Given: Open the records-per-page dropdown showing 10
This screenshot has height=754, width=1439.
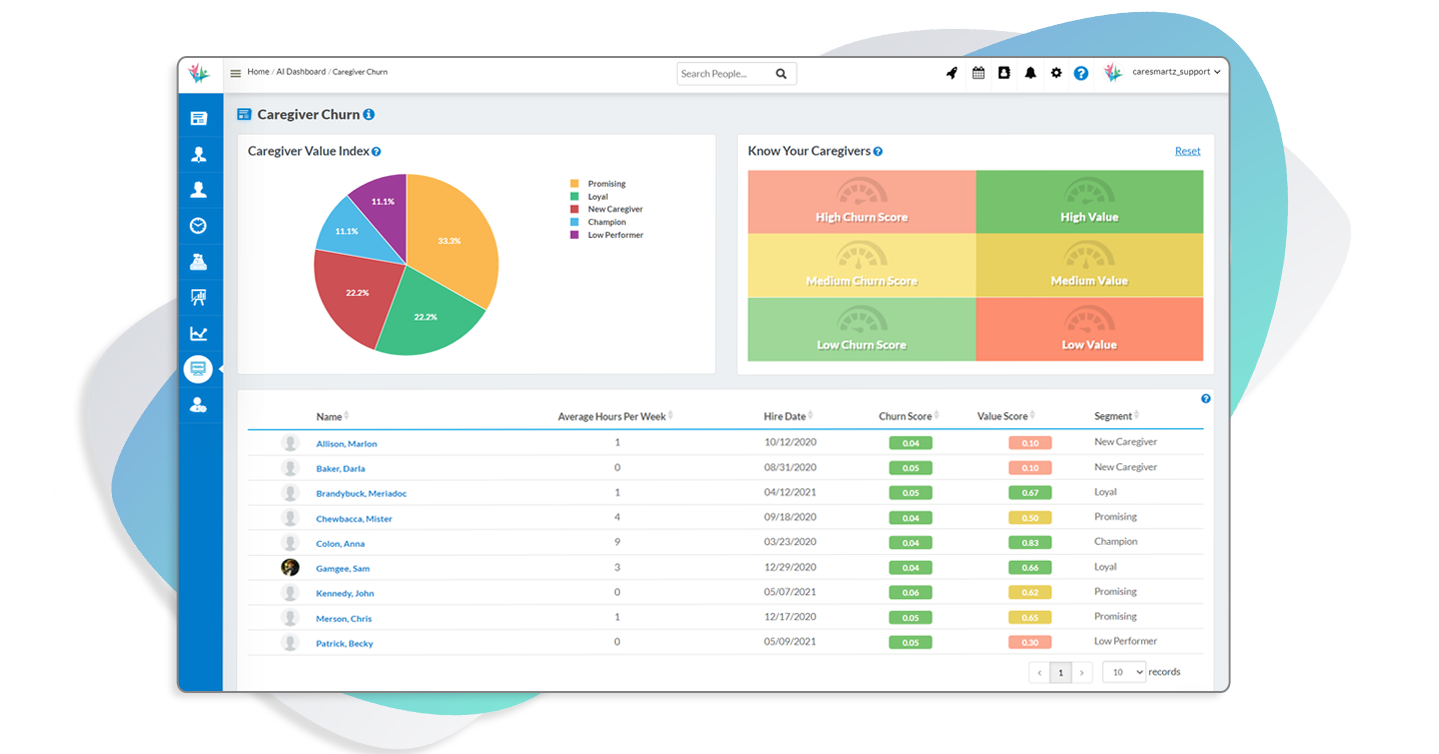Looking at the screenshot, I should 1122,671.
